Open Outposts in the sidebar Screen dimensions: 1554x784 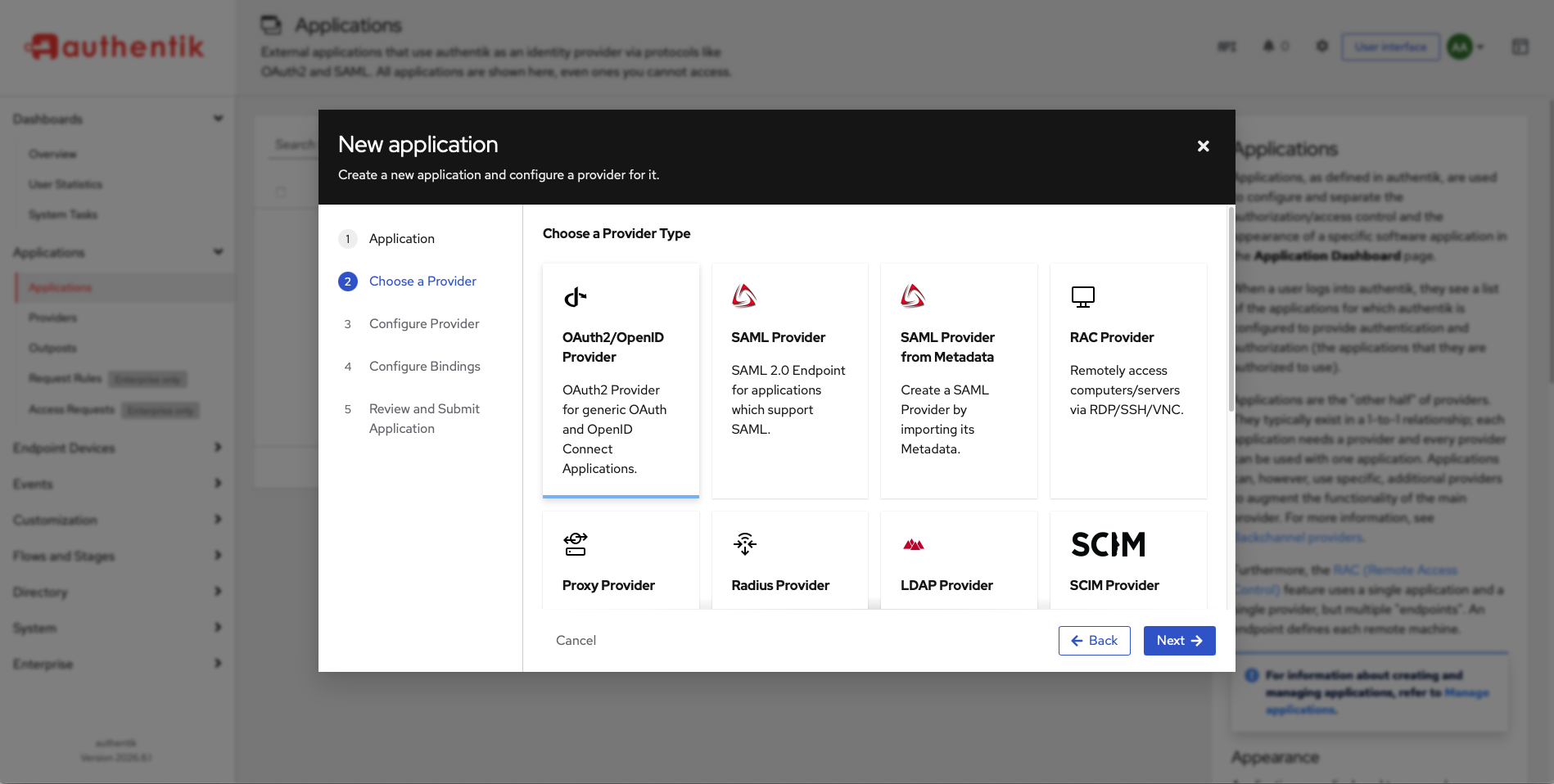point(52,348)
